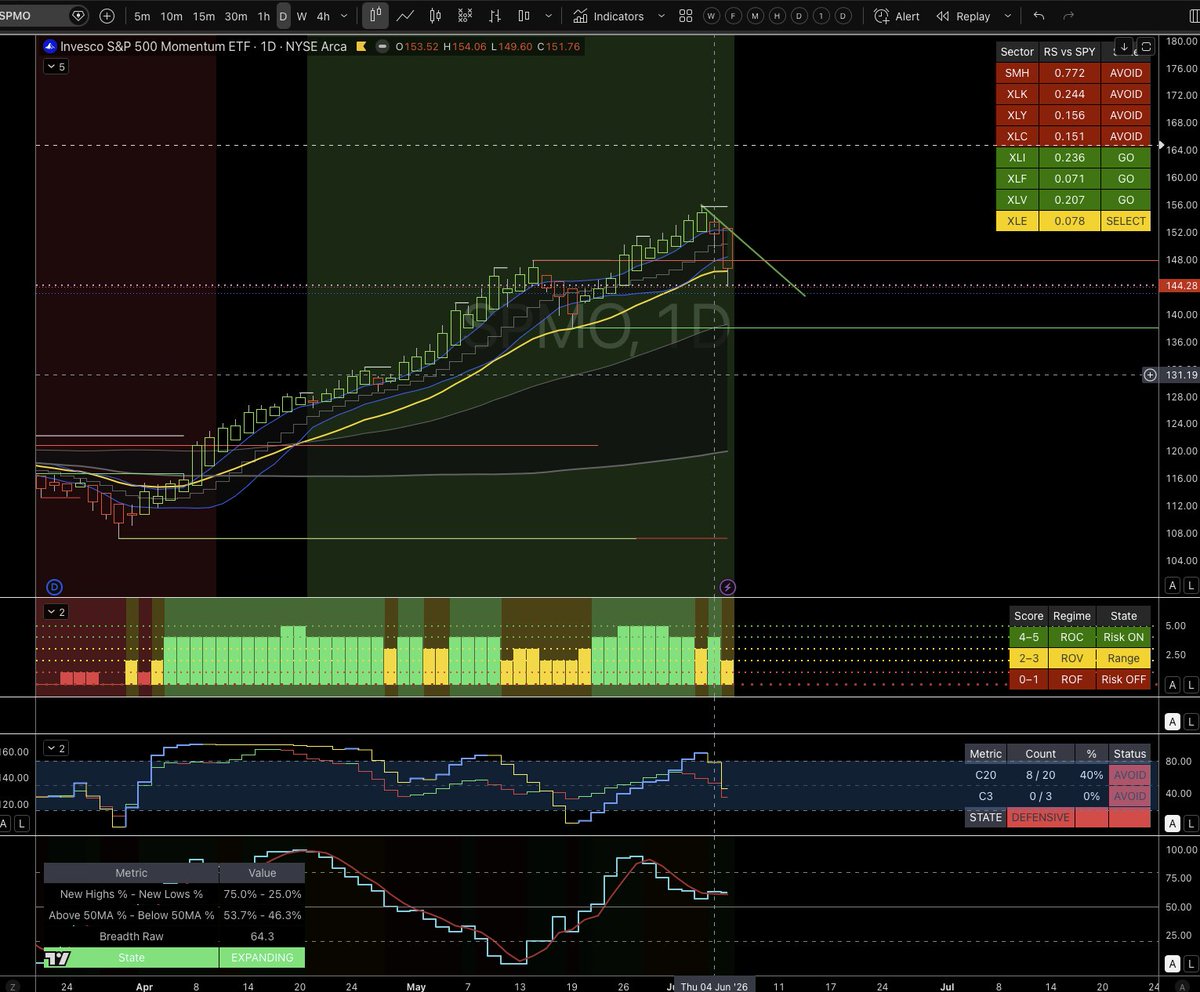This screenshot has width=1200, height=992.
Task: Toggle log scale L on the main chart
Action: [1189, 586]
